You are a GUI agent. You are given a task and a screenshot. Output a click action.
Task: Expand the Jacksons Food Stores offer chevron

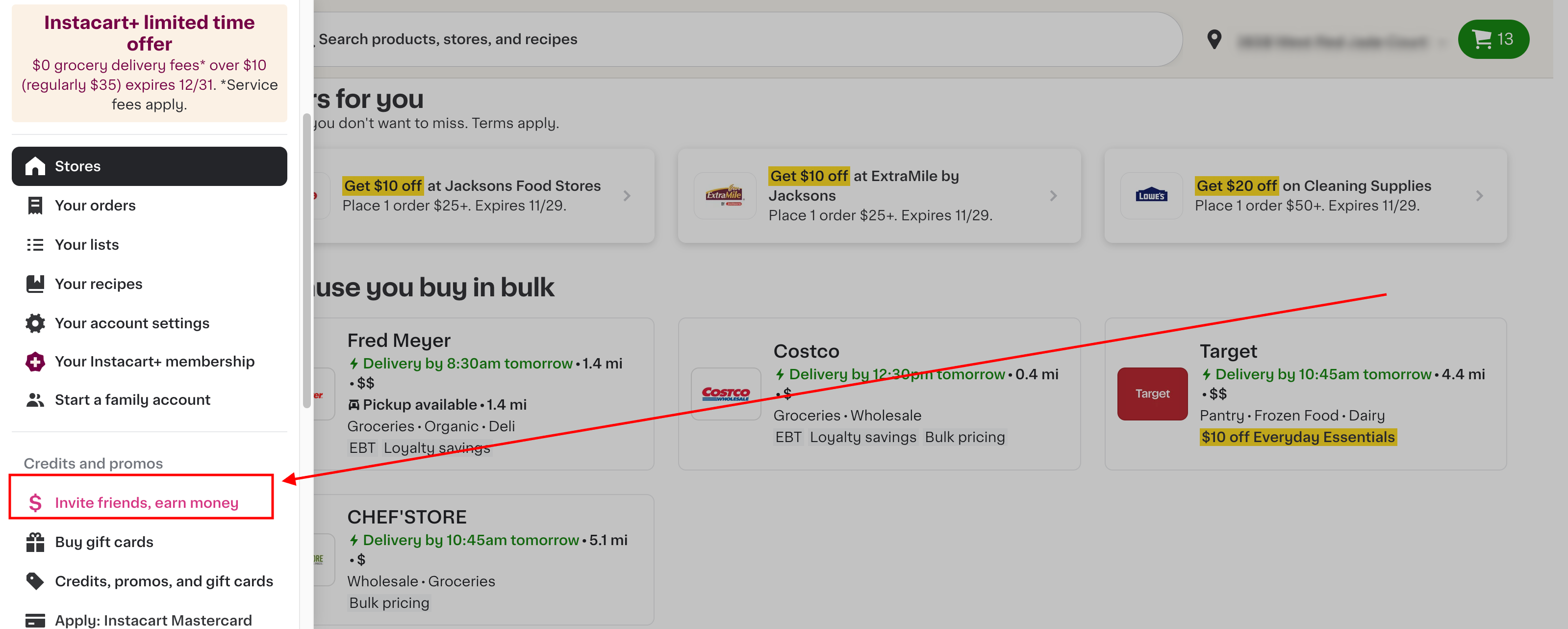pos(627,196)
